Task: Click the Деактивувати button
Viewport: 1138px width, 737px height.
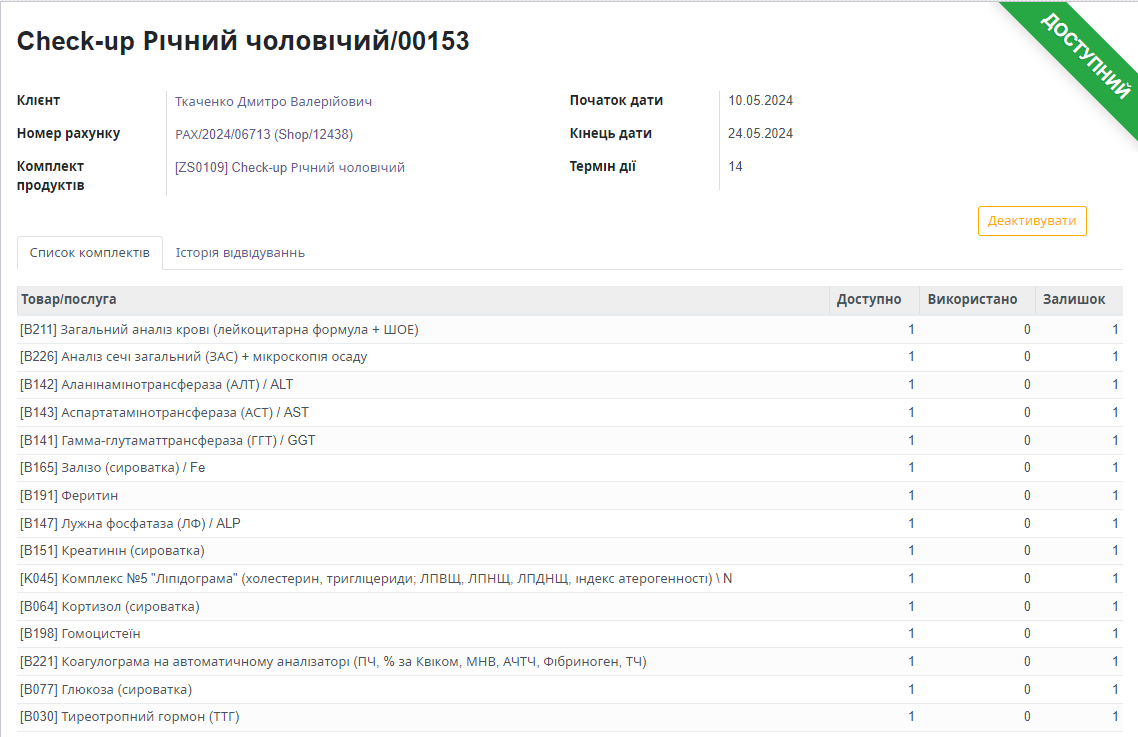Action: point(1031,221)
